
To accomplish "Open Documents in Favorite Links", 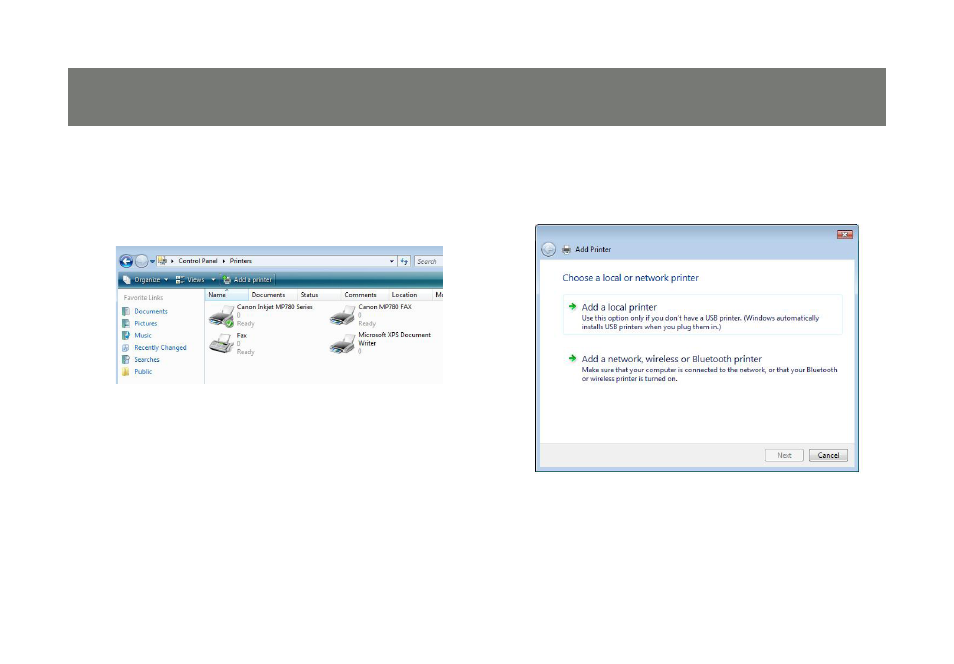I will [150, 311].
